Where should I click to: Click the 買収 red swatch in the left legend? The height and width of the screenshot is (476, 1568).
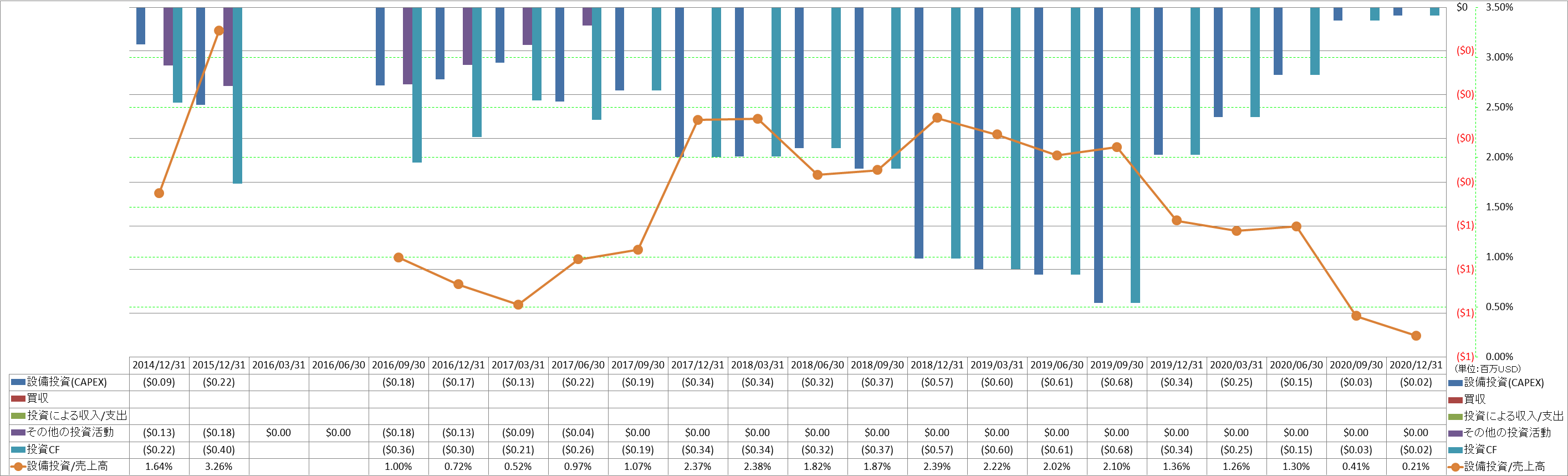[18, 398]
